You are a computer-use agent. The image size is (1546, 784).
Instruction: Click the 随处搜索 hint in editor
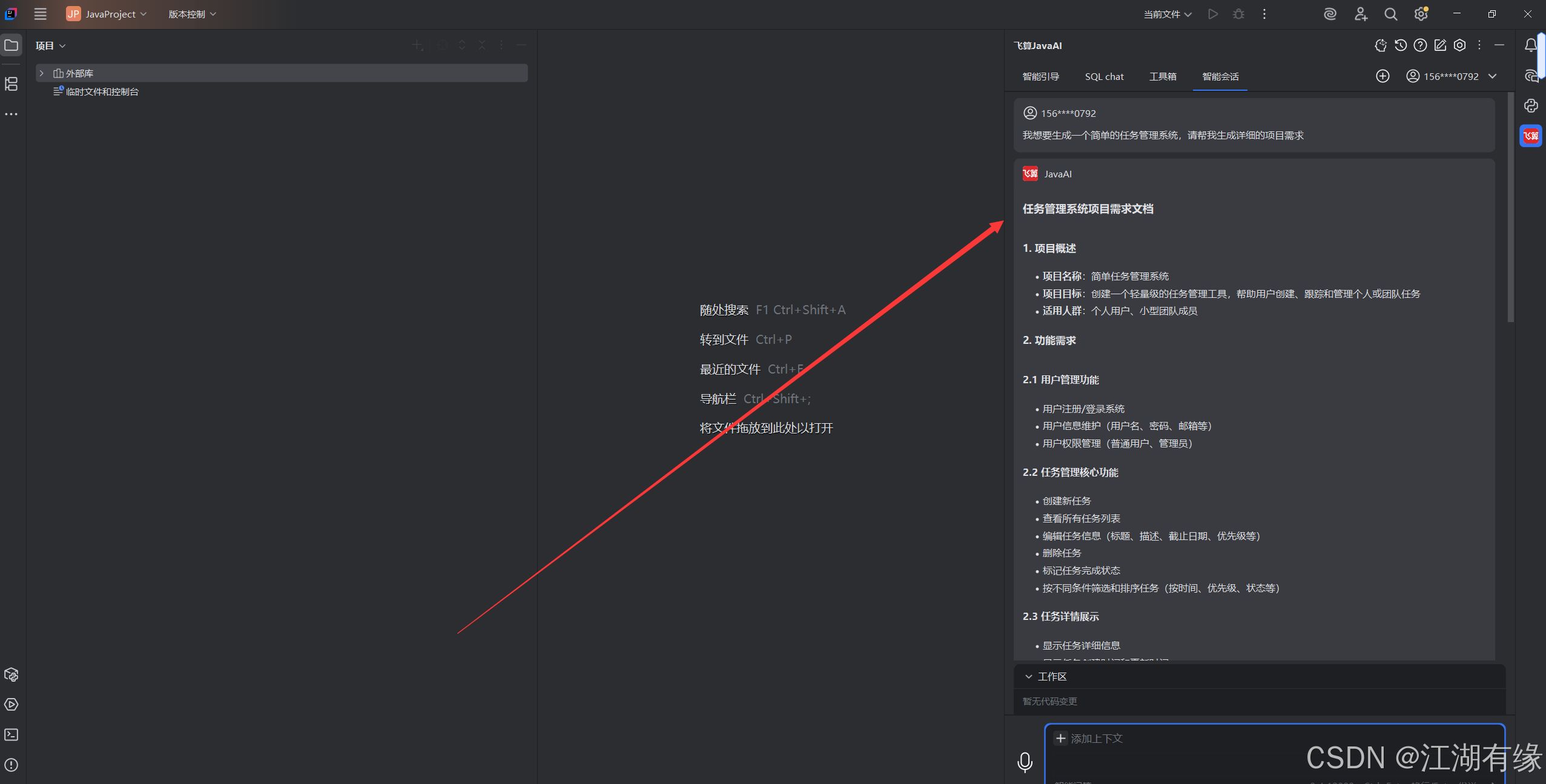724,310
